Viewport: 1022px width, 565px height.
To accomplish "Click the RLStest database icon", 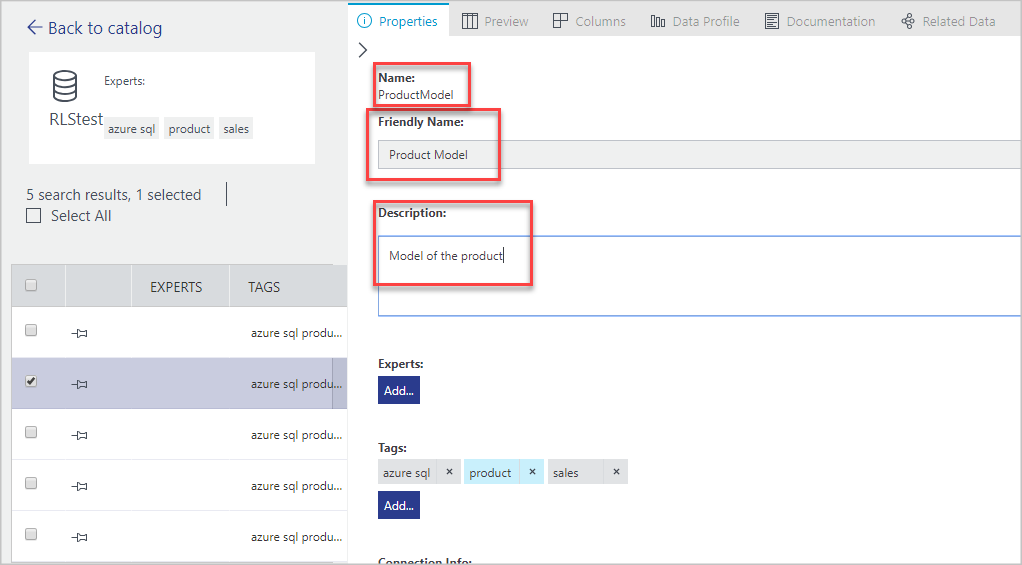I will coord(65,86).
